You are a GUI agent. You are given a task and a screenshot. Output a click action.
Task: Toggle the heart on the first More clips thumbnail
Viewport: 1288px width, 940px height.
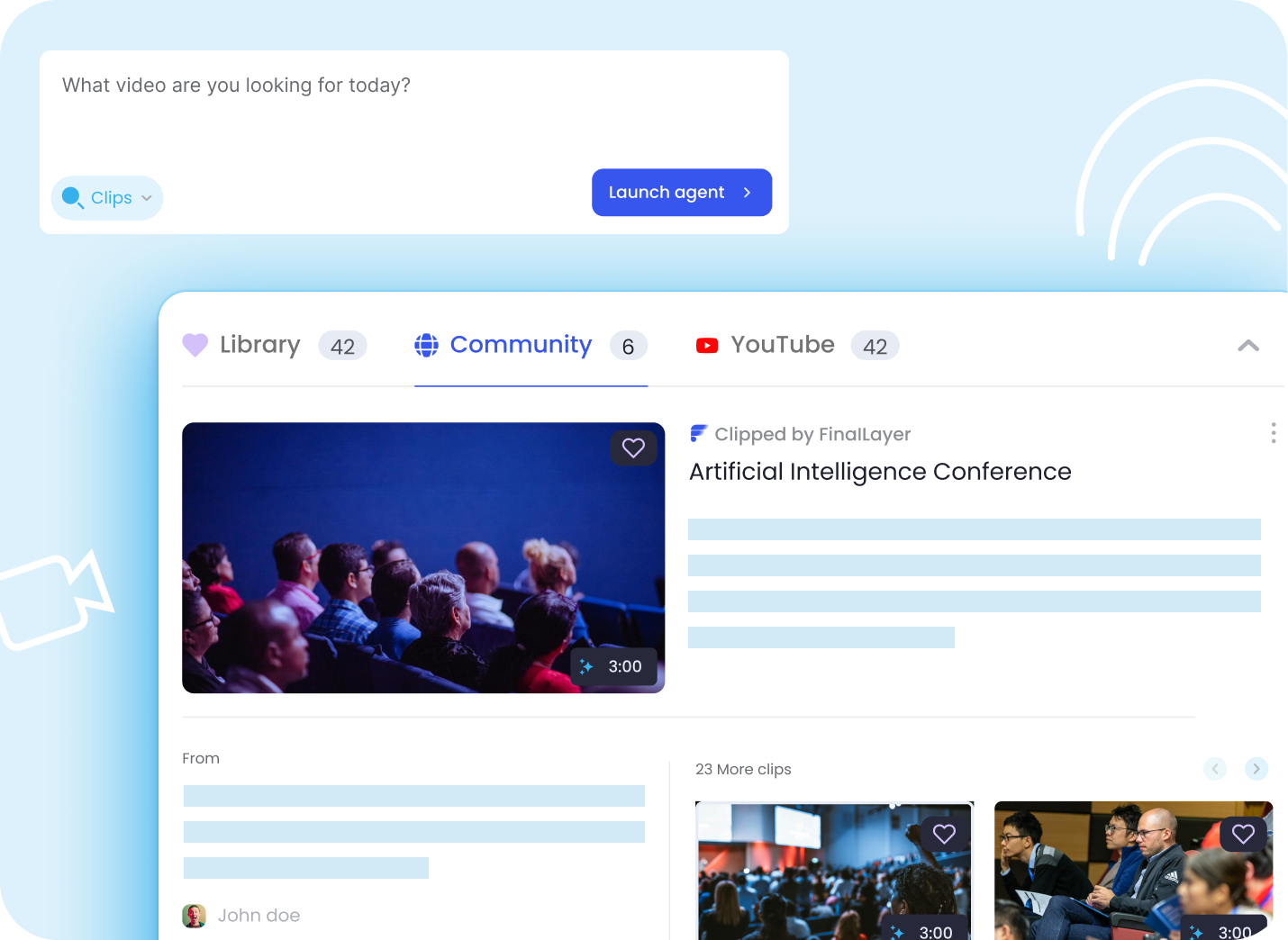pos(944,834)
